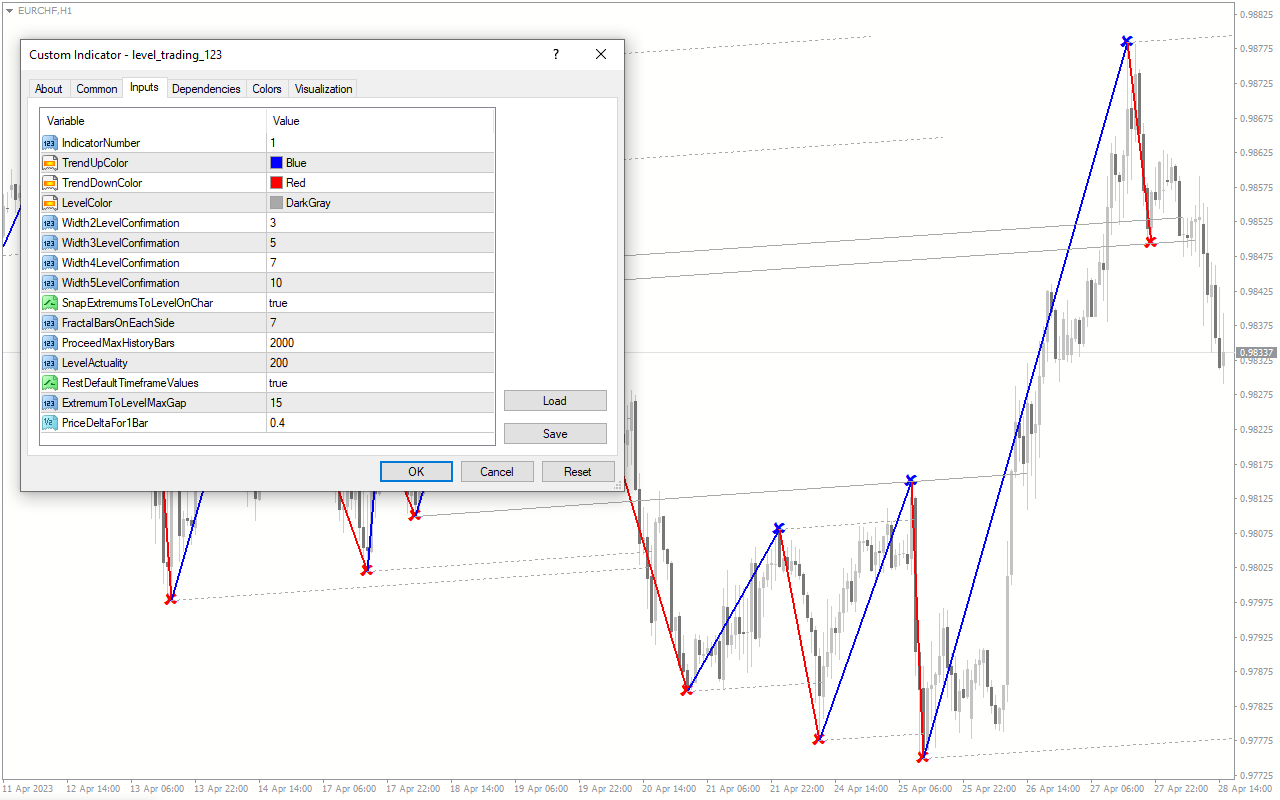Viewport: 1280px width, 800px height.
Task: Click the LevelActuality integer icon
Action: [50, 363]
